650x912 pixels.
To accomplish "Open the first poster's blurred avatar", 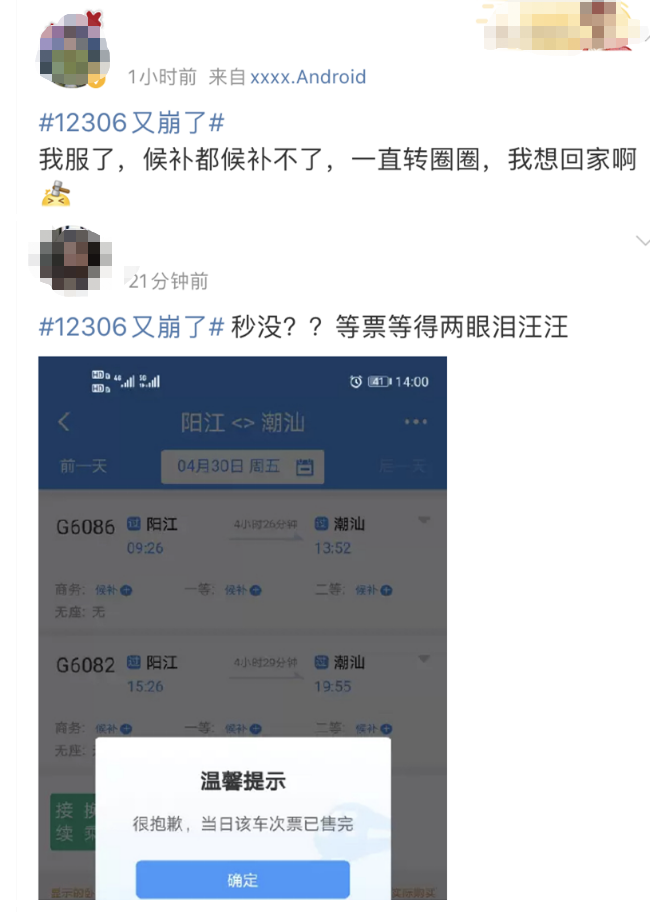I will (x=73, y=51).
